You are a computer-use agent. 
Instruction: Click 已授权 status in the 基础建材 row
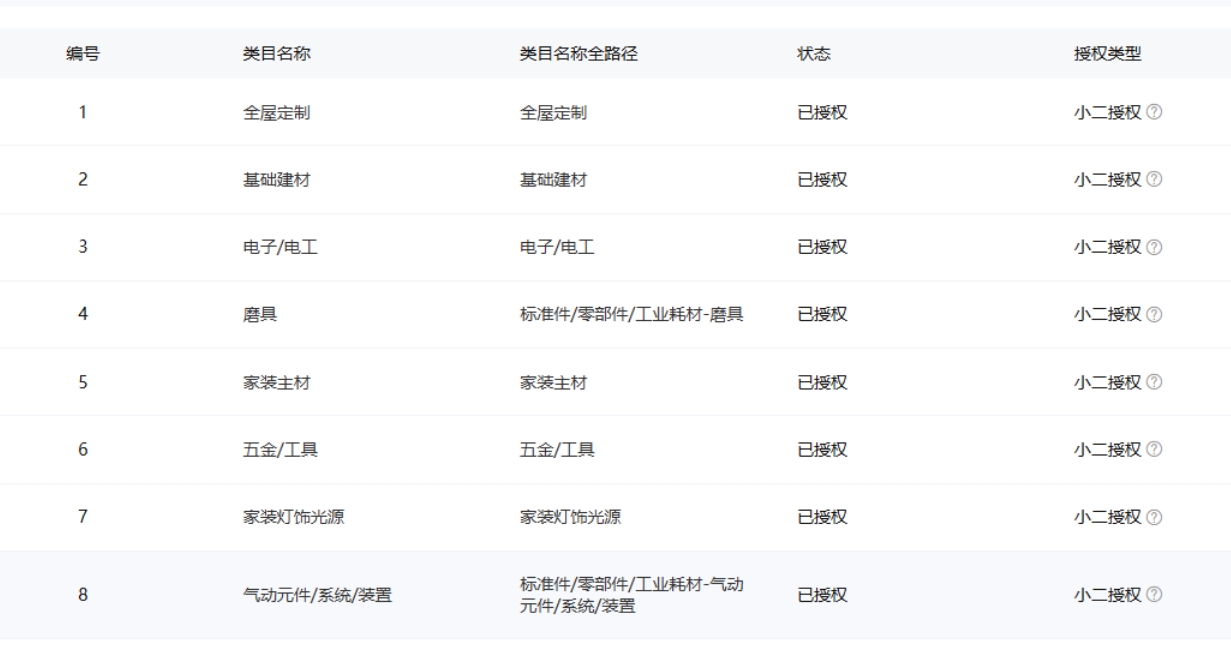pyautogui.click(x=822, y=180)
